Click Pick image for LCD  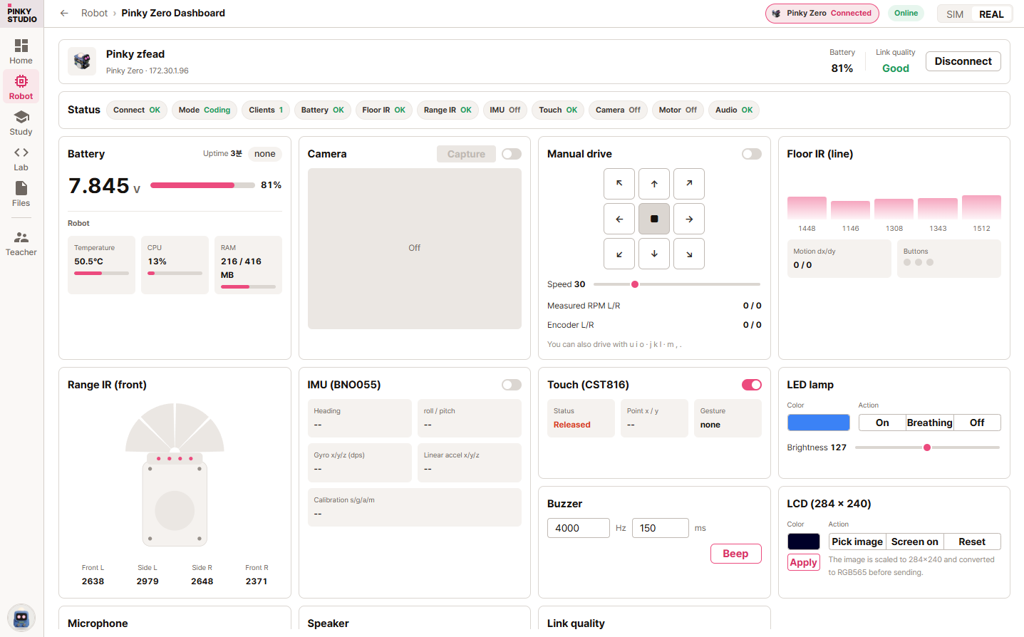[x=857, y=542]
